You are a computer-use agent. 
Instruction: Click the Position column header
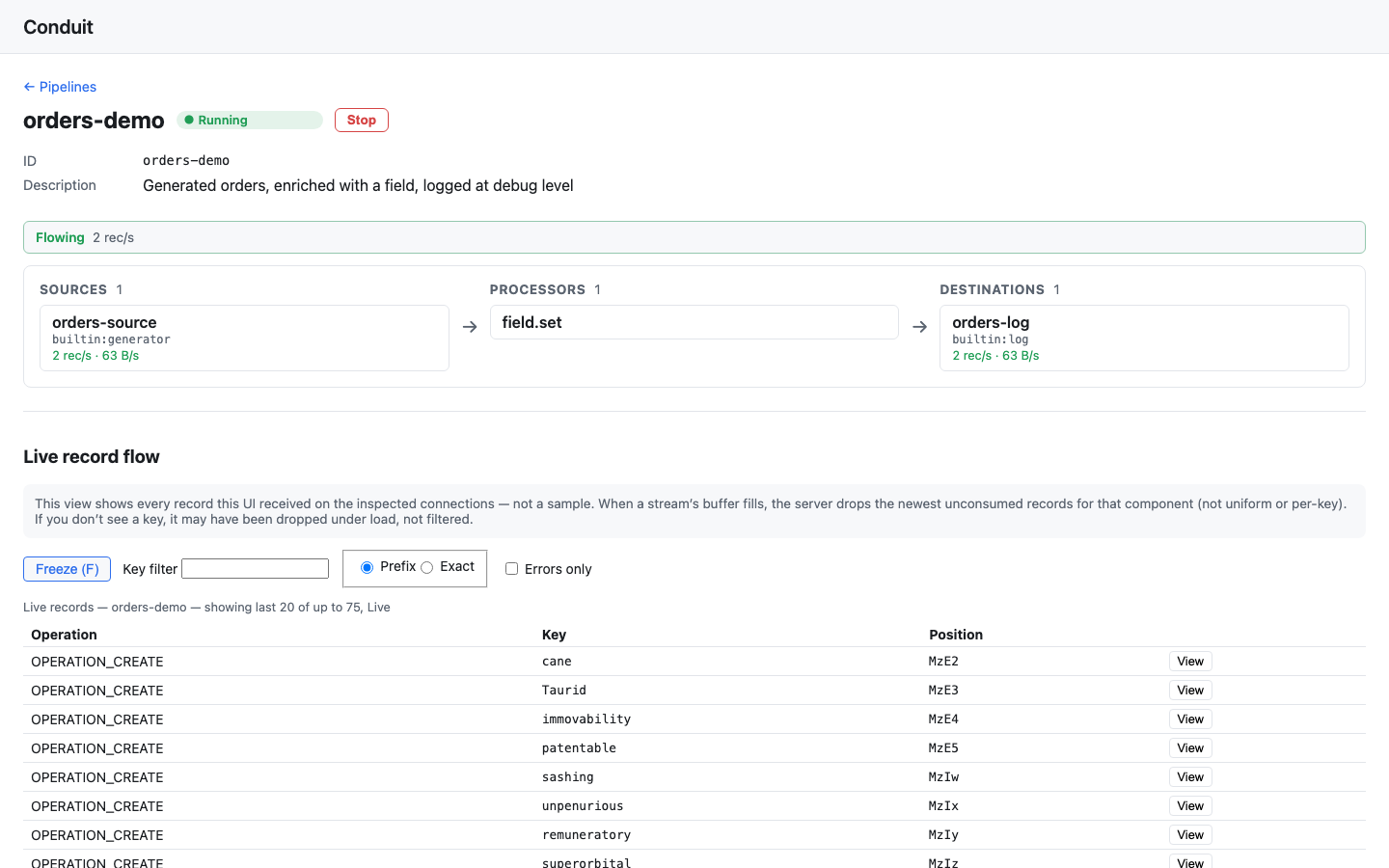(x=956, y=635)
